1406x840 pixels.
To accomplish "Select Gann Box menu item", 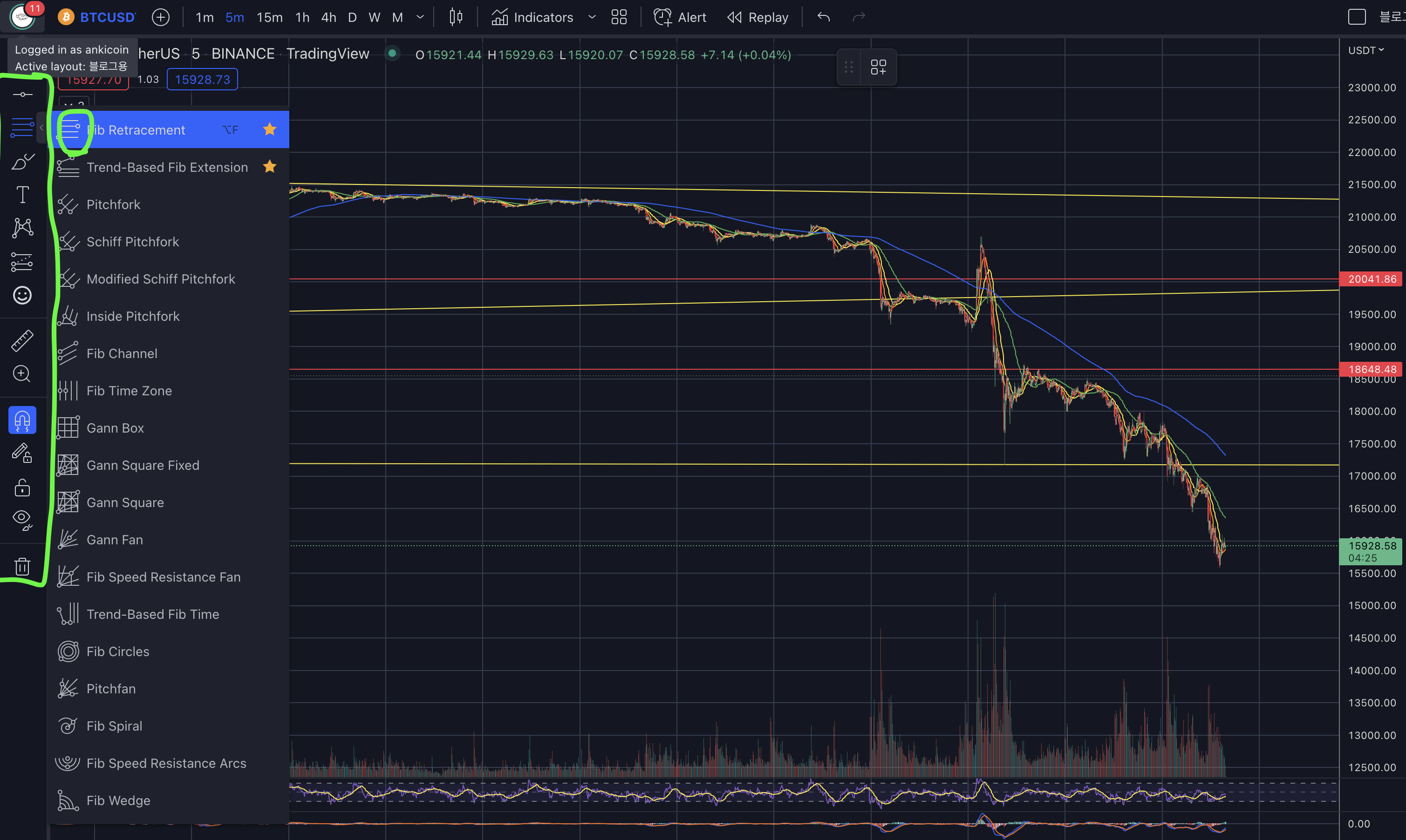I will click(115, 428).
